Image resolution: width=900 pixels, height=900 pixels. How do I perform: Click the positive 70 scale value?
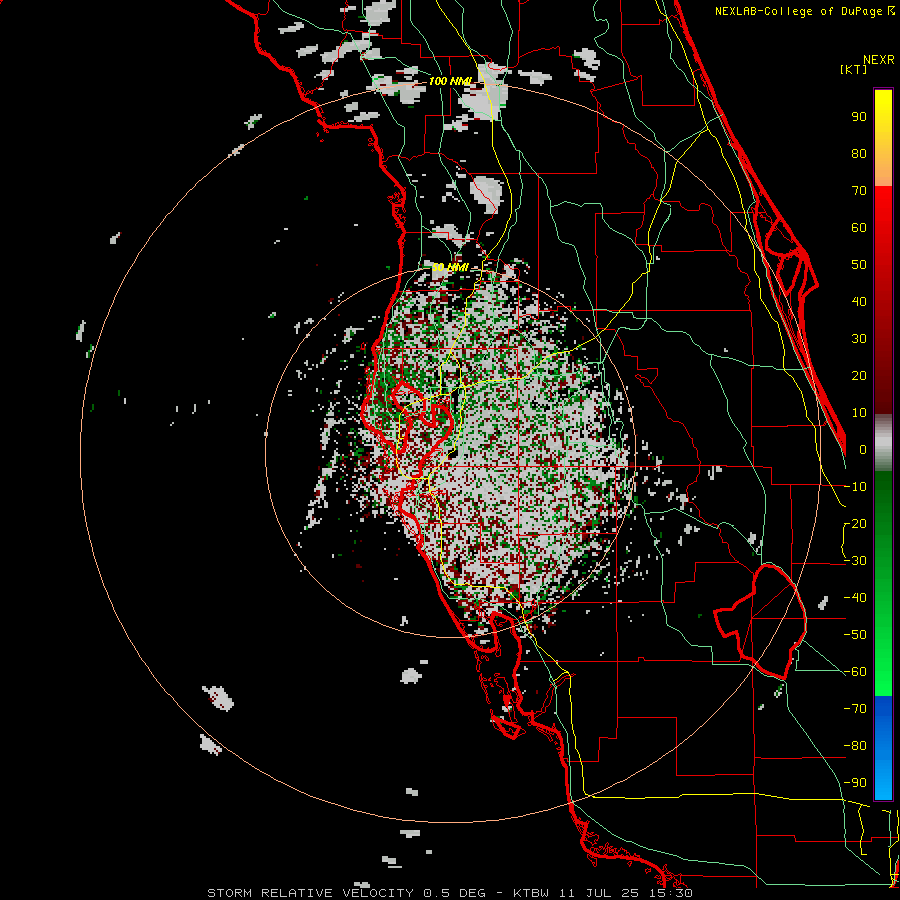(859, 191)
